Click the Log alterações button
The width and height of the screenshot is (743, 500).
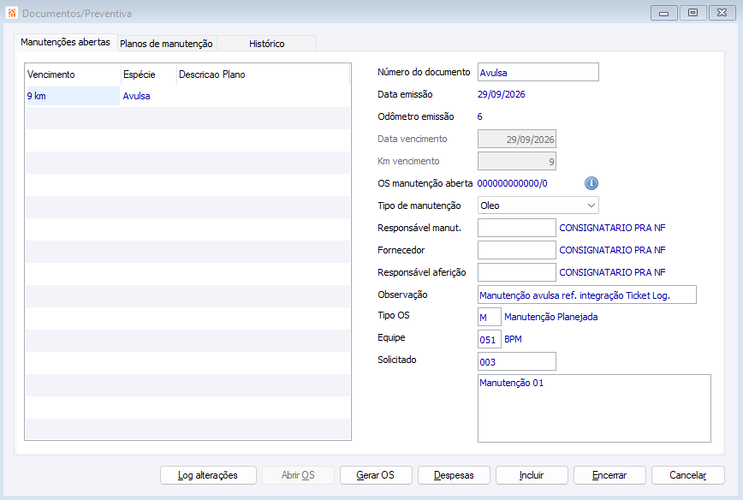tap(208, 475)
